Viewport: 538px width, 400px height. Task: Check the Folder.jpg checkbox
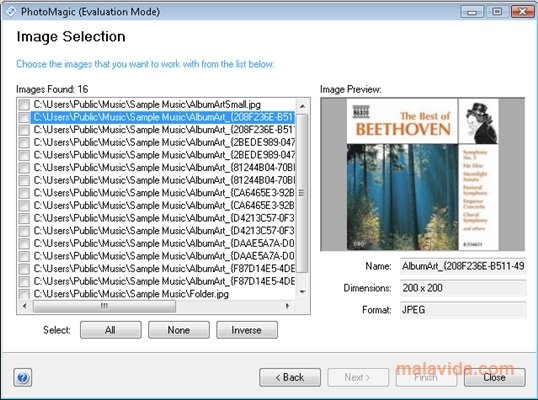pyautogui.click(x=24, y=294)
